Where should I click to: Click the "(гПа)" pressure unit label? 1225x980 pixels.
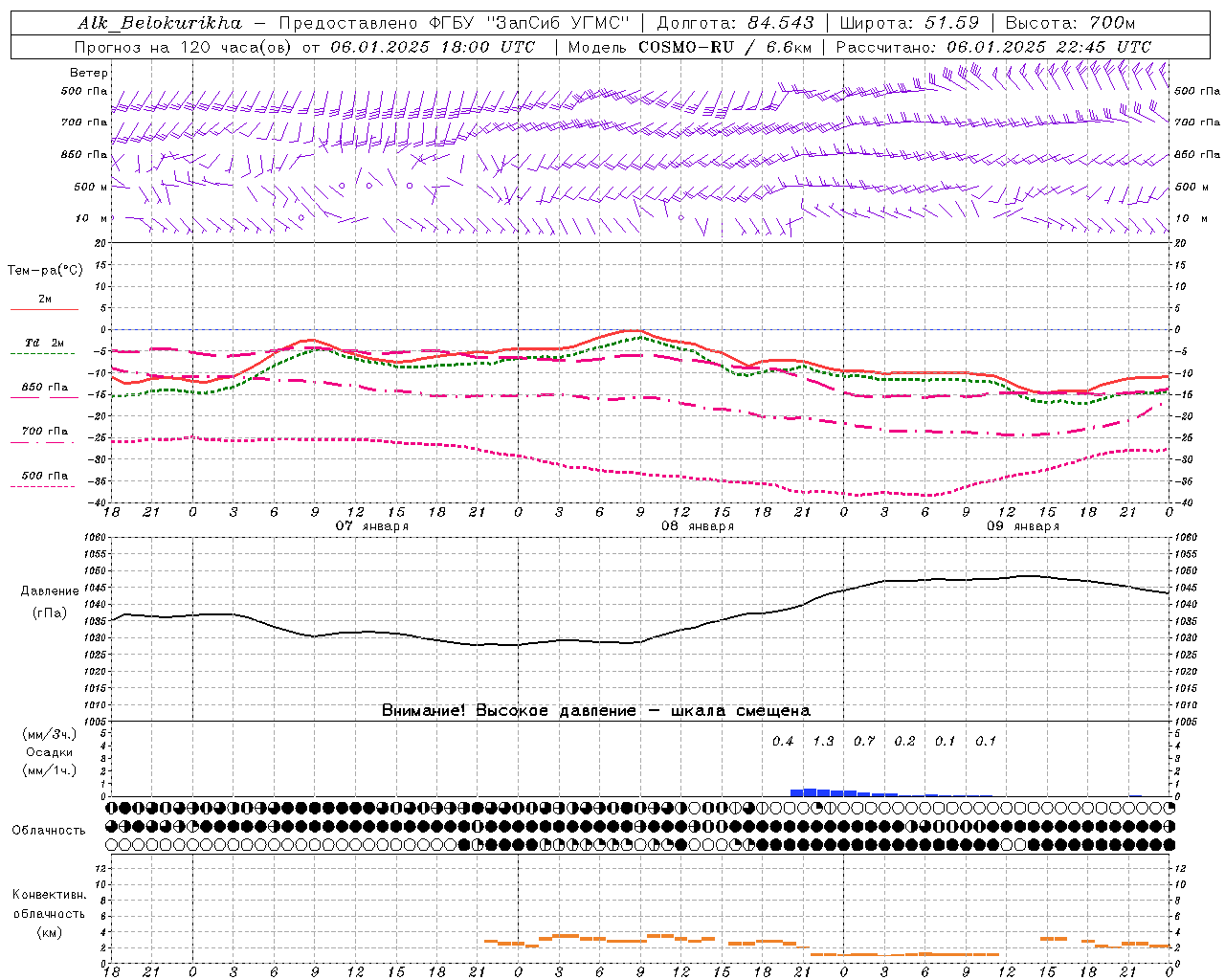tap(50, 613)
